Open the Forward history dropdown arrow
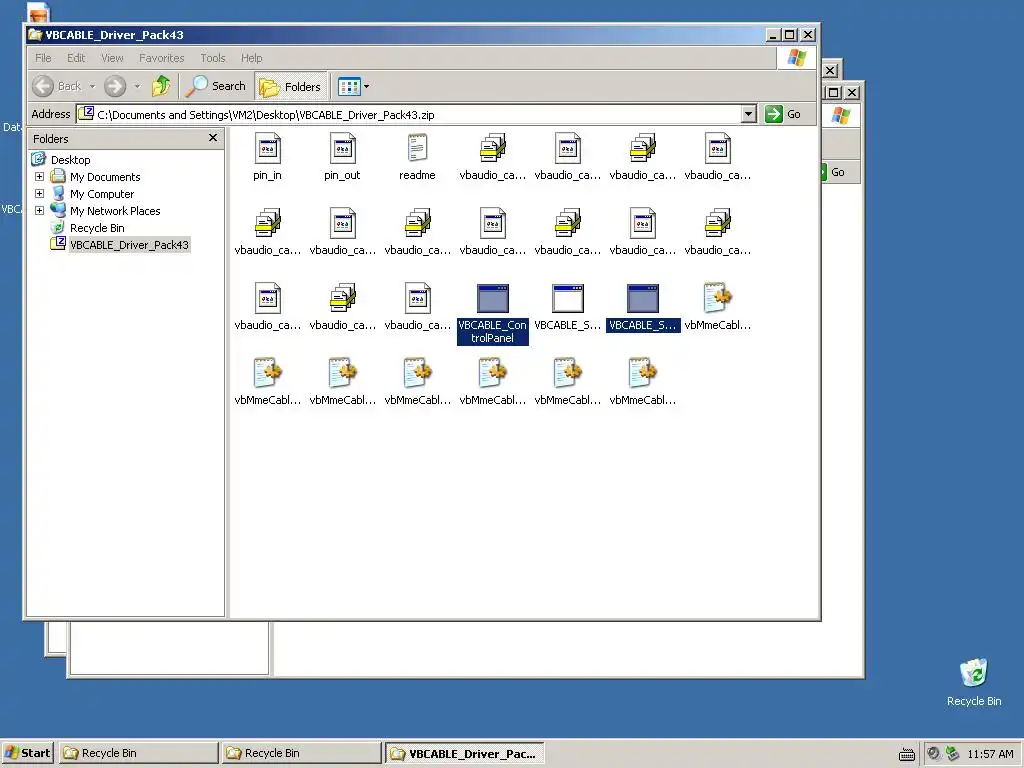 pos(137,86)
